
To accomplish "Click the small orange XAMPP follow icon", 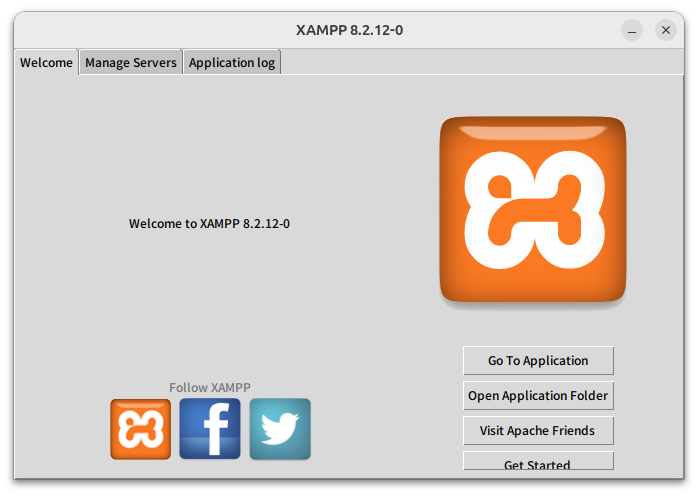I will 141,429.
